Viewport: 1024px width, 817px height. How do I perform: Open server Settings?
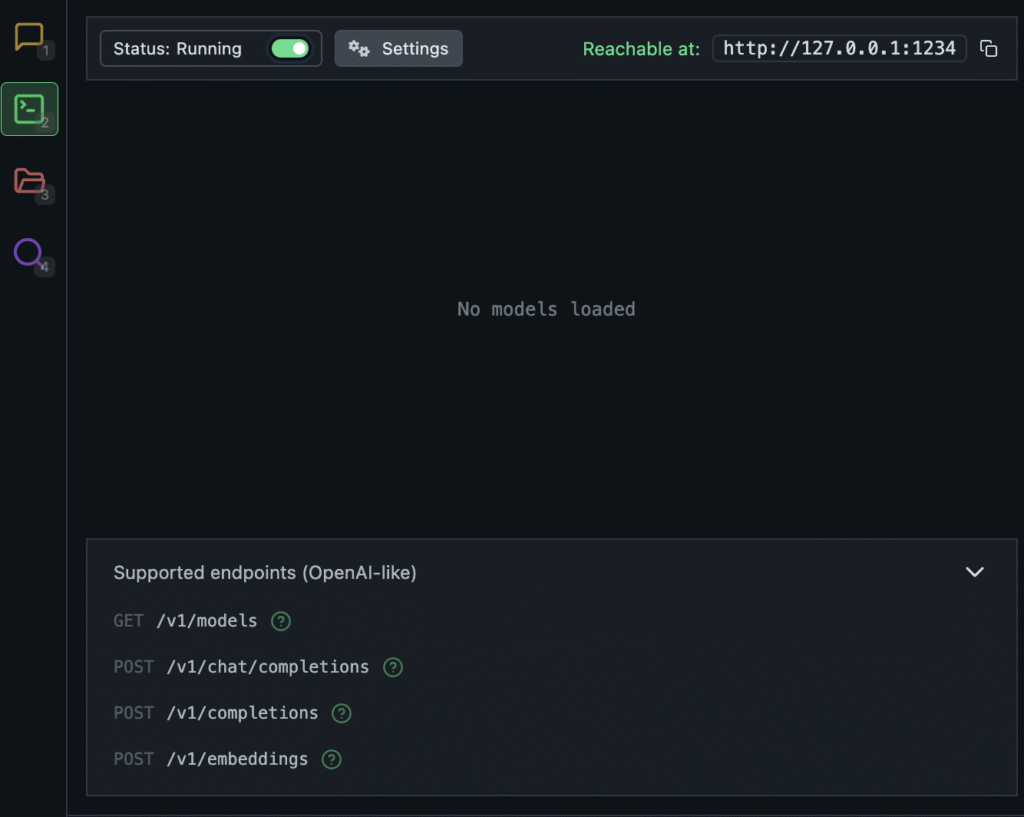tap(398, 48)
